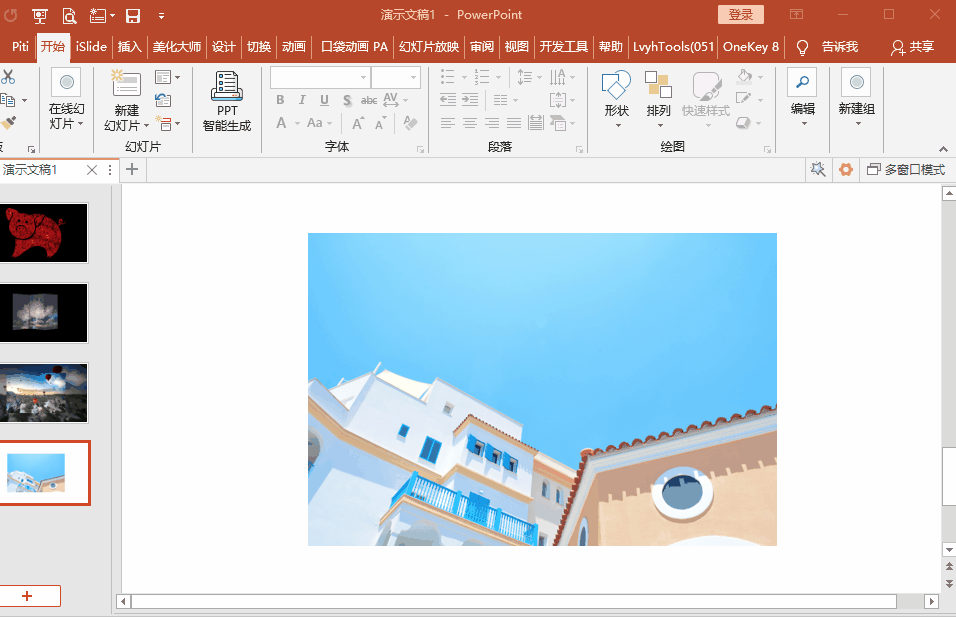This screenshot has width=956, height=617.
Task: Click the 登录 sign-in button
Action: click(740, 15)
